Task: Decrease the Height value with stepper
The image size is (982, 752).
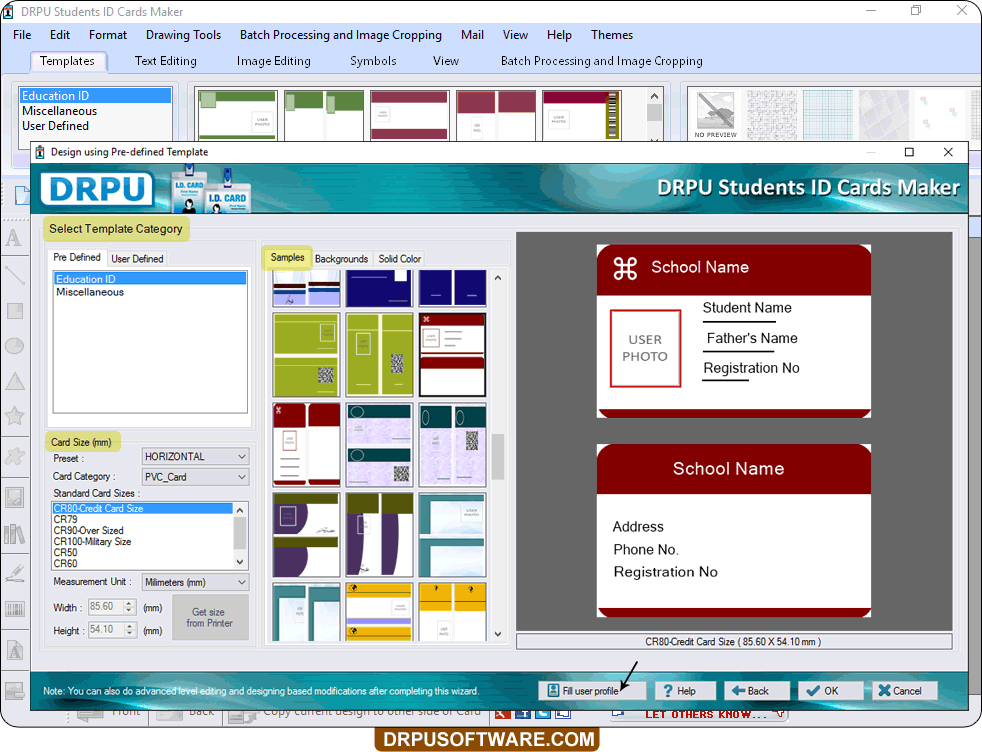Action: pos(129,634)
